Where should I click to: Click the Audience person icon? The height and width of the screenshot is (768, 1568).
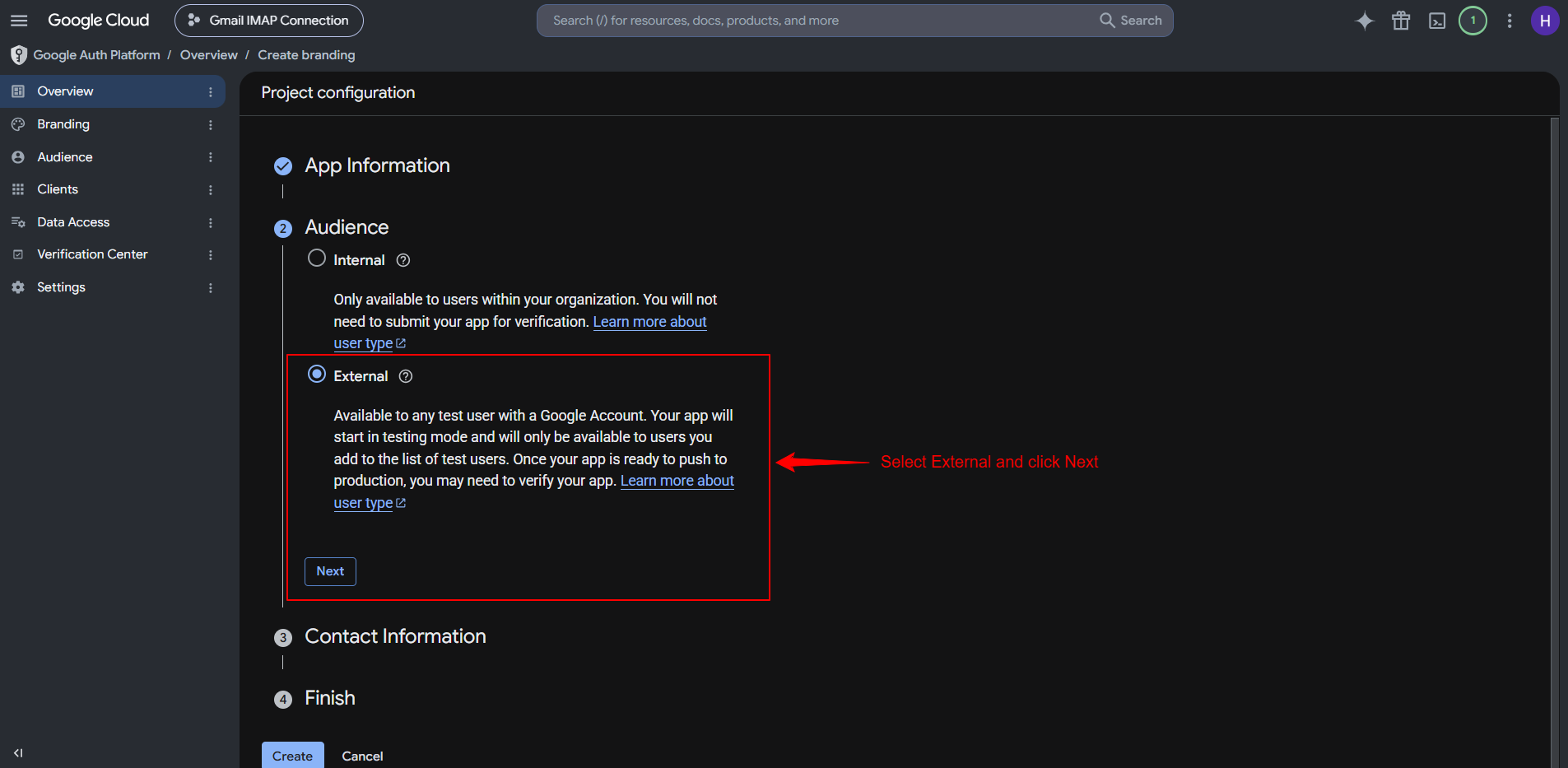coord(18,157)
